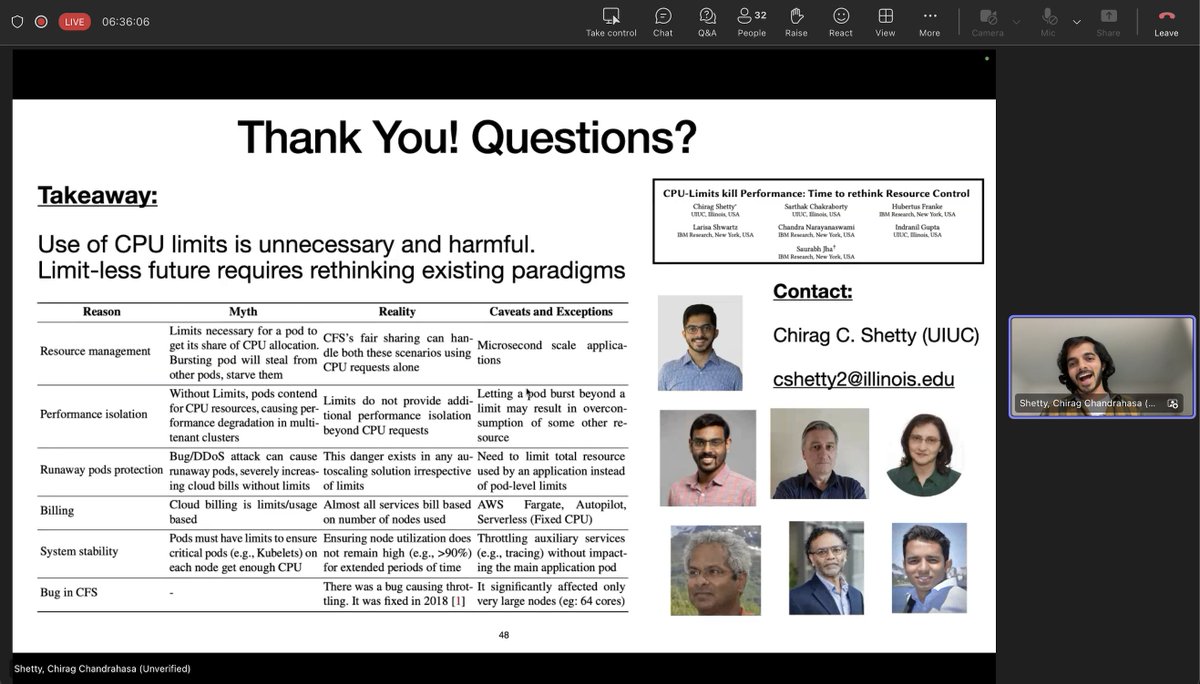Click the meeting timer 06:36:06
Viewport: 1200px width, 684px height.
click(126, 21)
